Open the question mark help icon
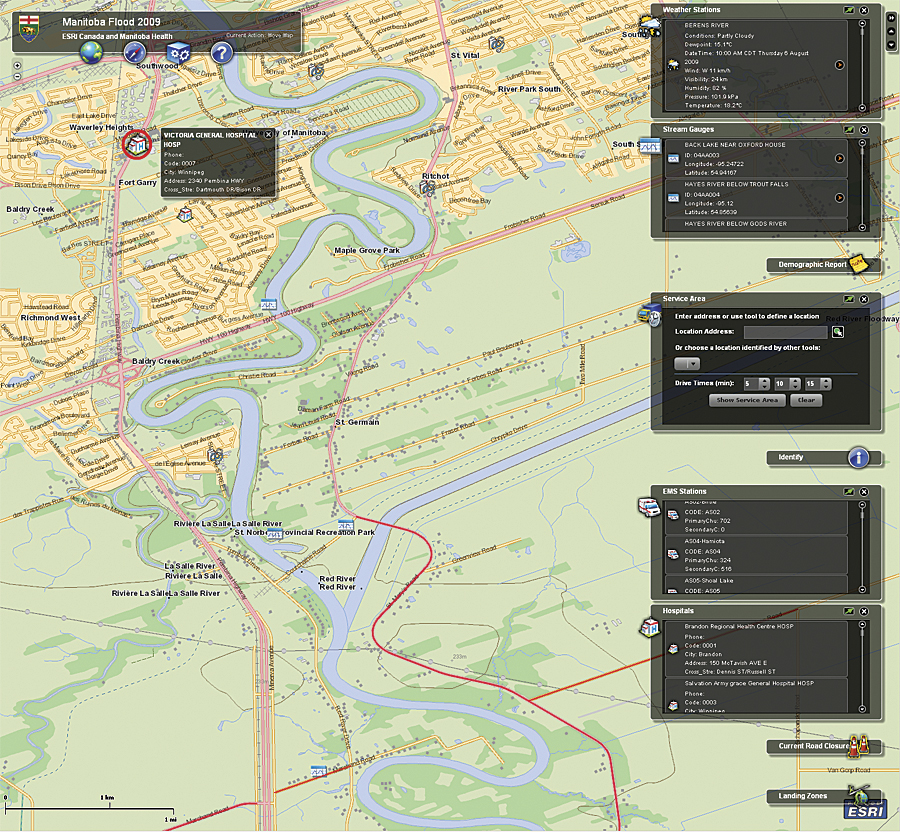Image resolution: width=900 pixels, height=832 pixels. click(222, 53)
